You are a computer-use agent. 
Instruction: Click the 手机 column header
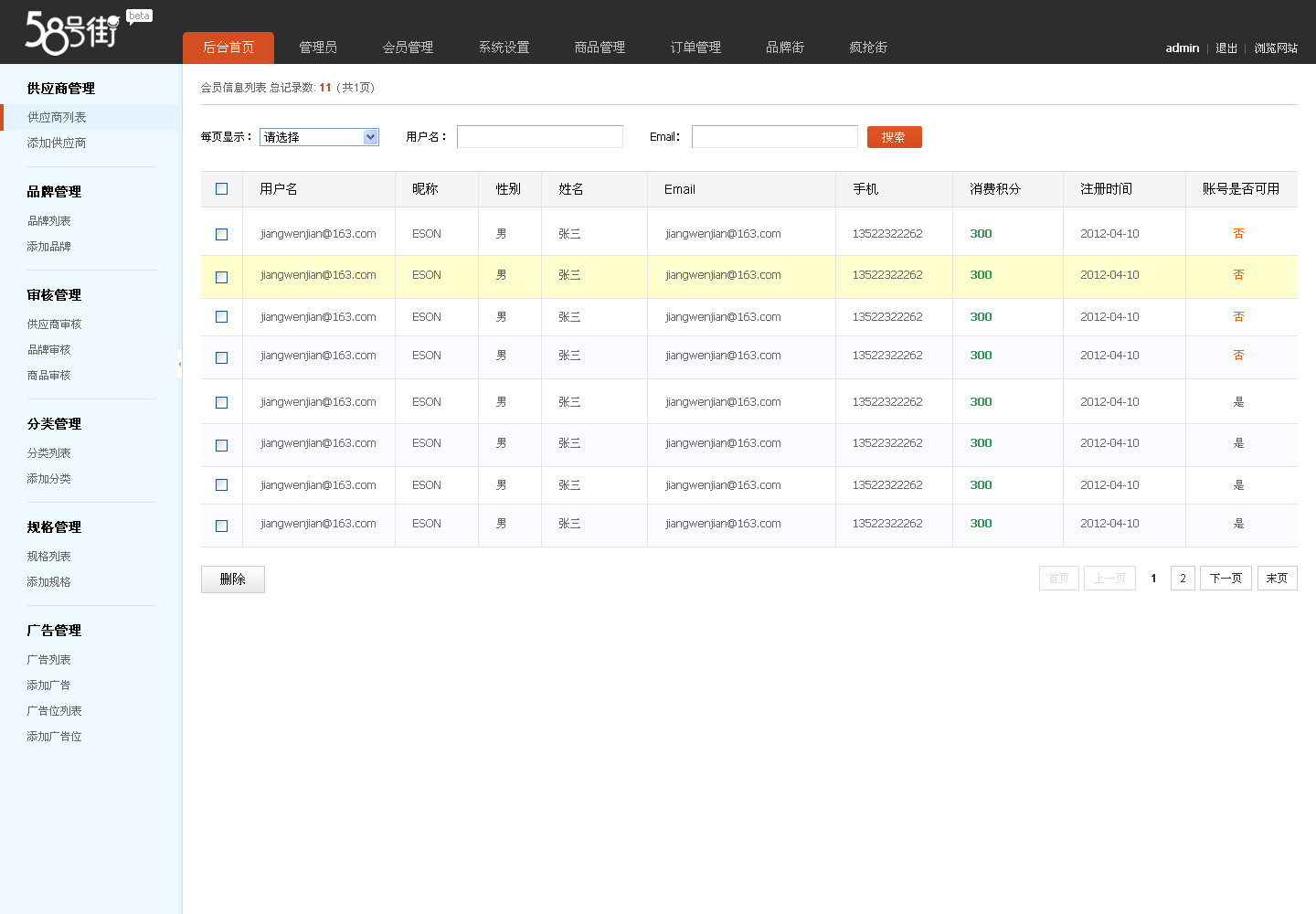865,189
